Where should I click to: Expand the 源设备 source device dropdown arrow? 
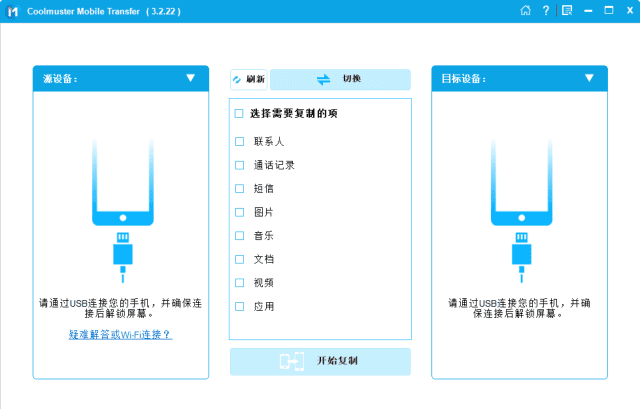click(191, 78)
